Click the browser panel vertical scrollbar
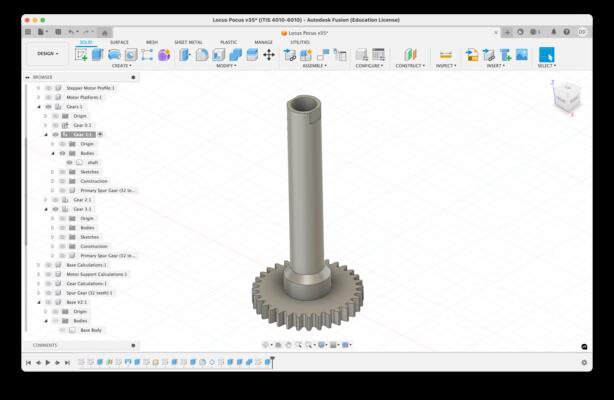Screen dimensions: 614x400 26,191
